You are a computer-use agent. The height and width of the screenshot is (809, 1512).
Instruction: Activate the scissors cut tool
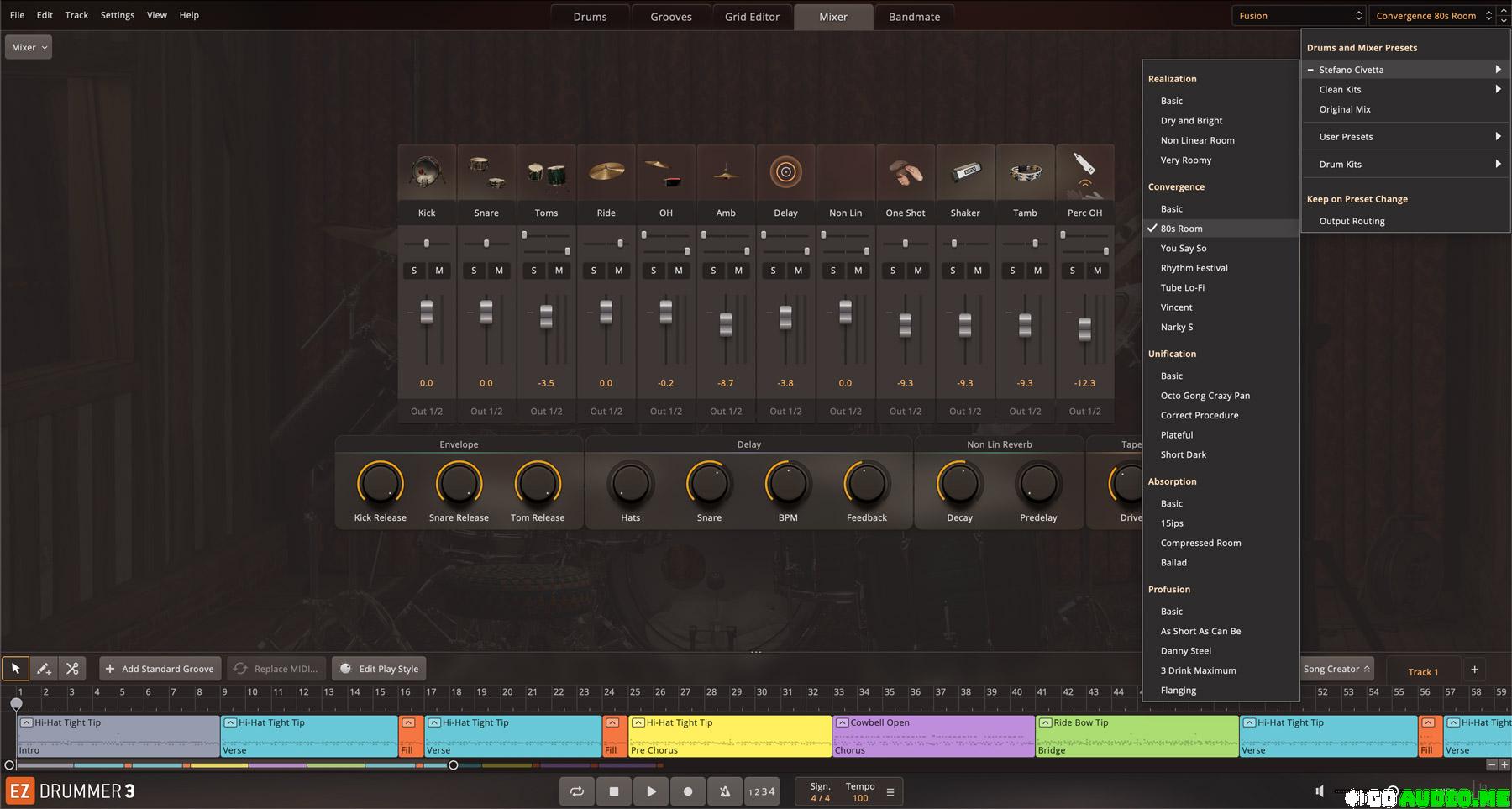point(72,669)
